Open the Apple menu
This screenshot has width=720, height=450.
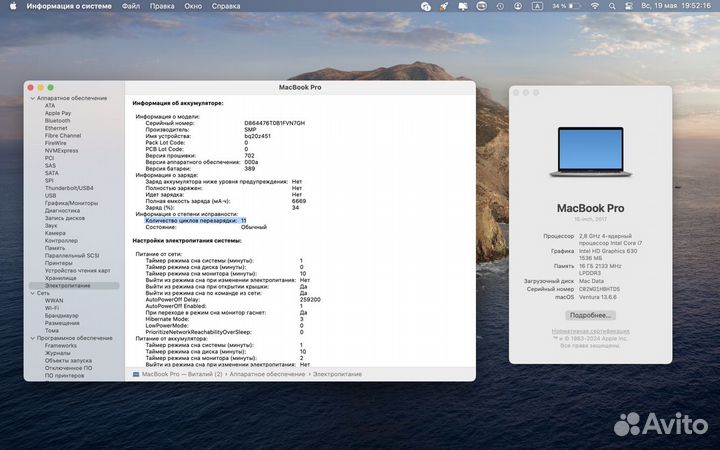(x=13, y=6)
